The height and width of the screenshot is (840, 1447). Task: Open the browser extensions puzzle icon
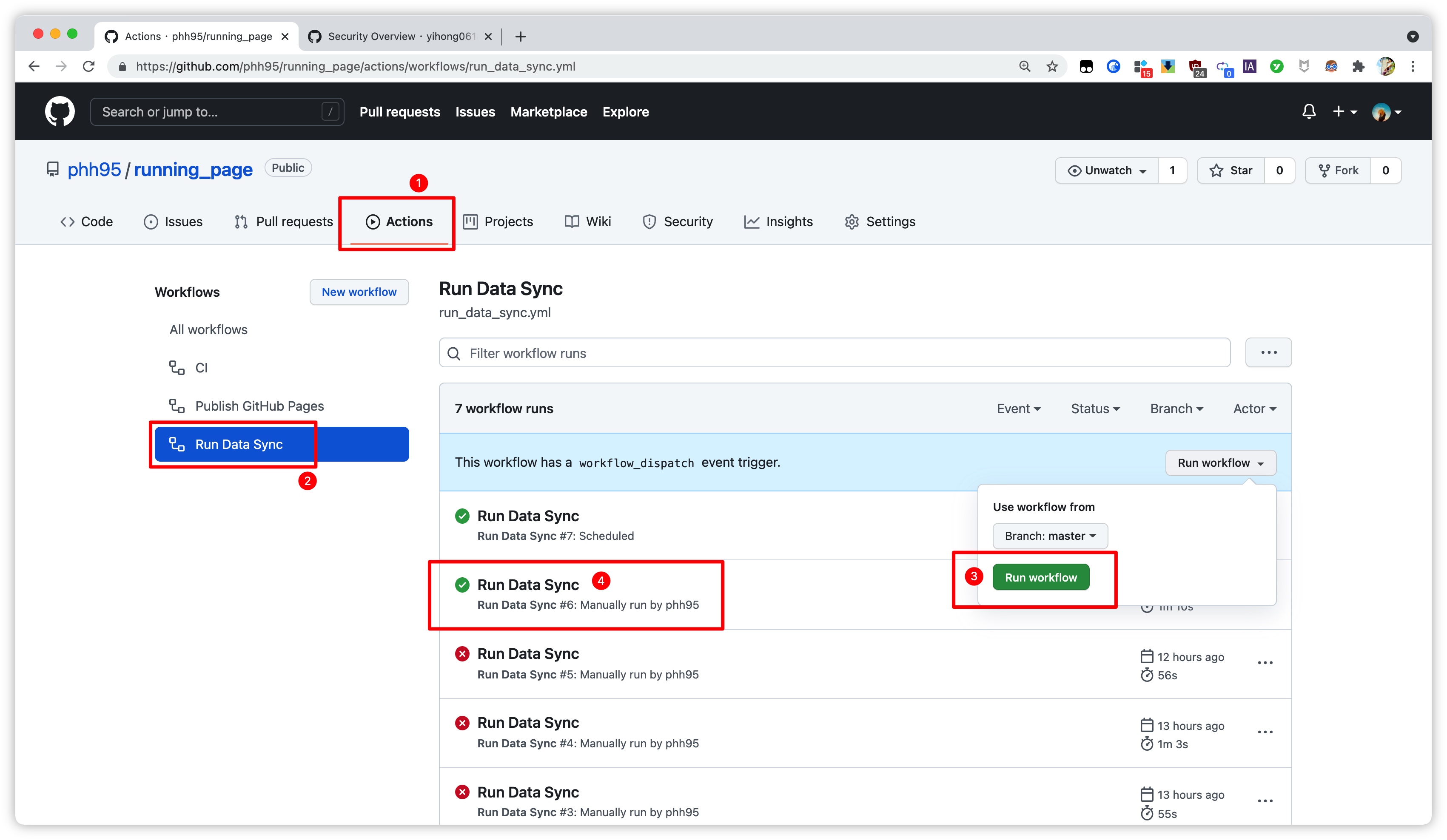1358,67
